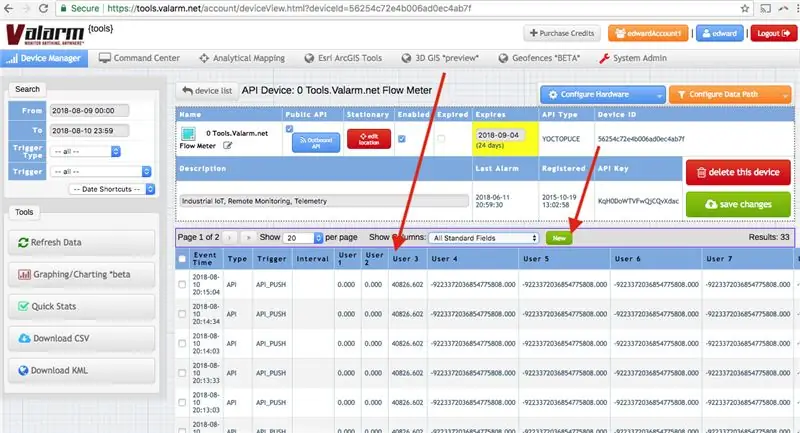The width and height of the screenshot is (800, 433).
Task: Edit the Expires date field
Action: point(500,135)
